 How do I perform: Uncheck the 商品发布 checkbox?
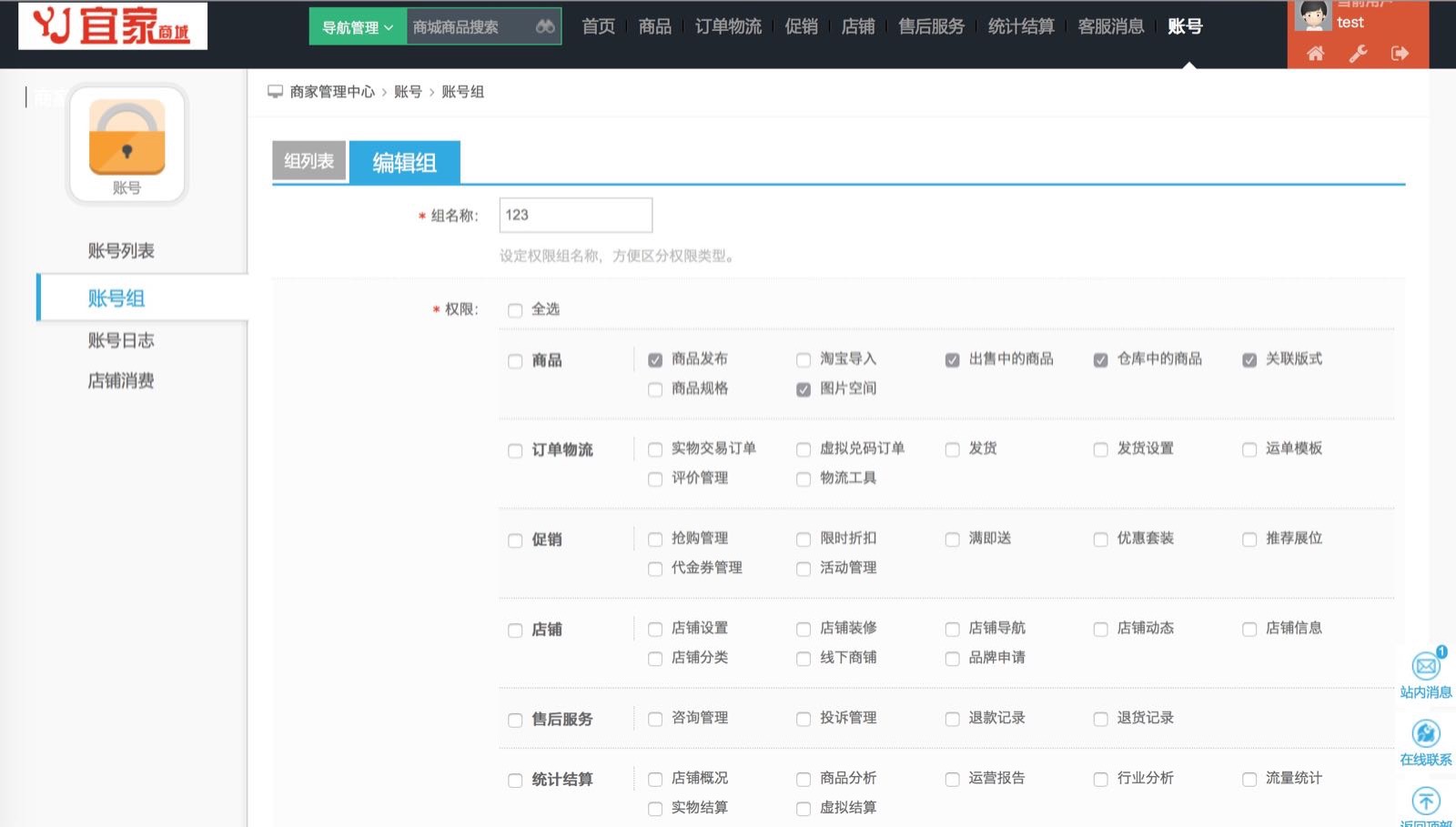pyautogui.click(x=655, y=360)
